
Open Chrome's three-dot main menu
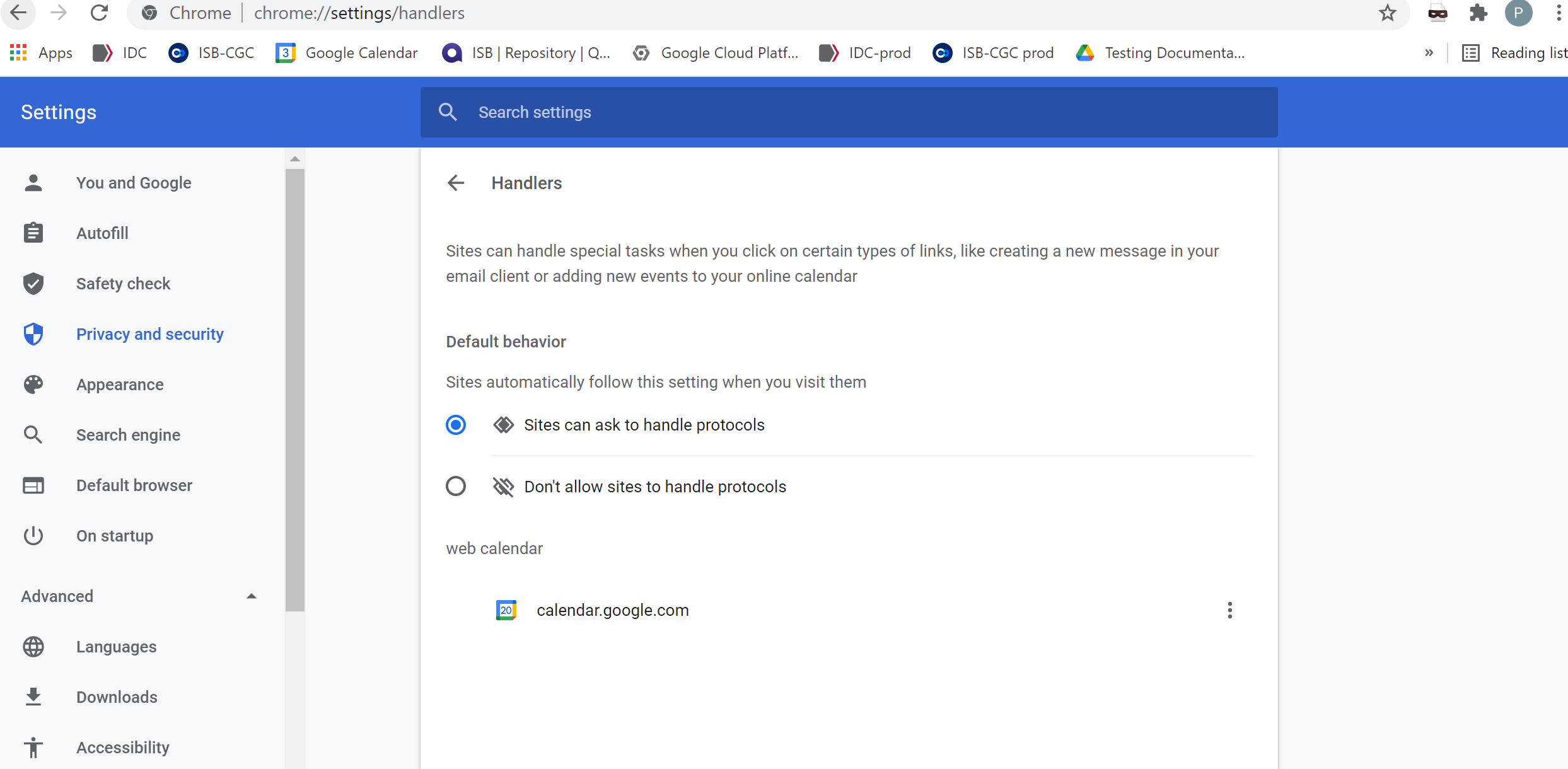1559,13
